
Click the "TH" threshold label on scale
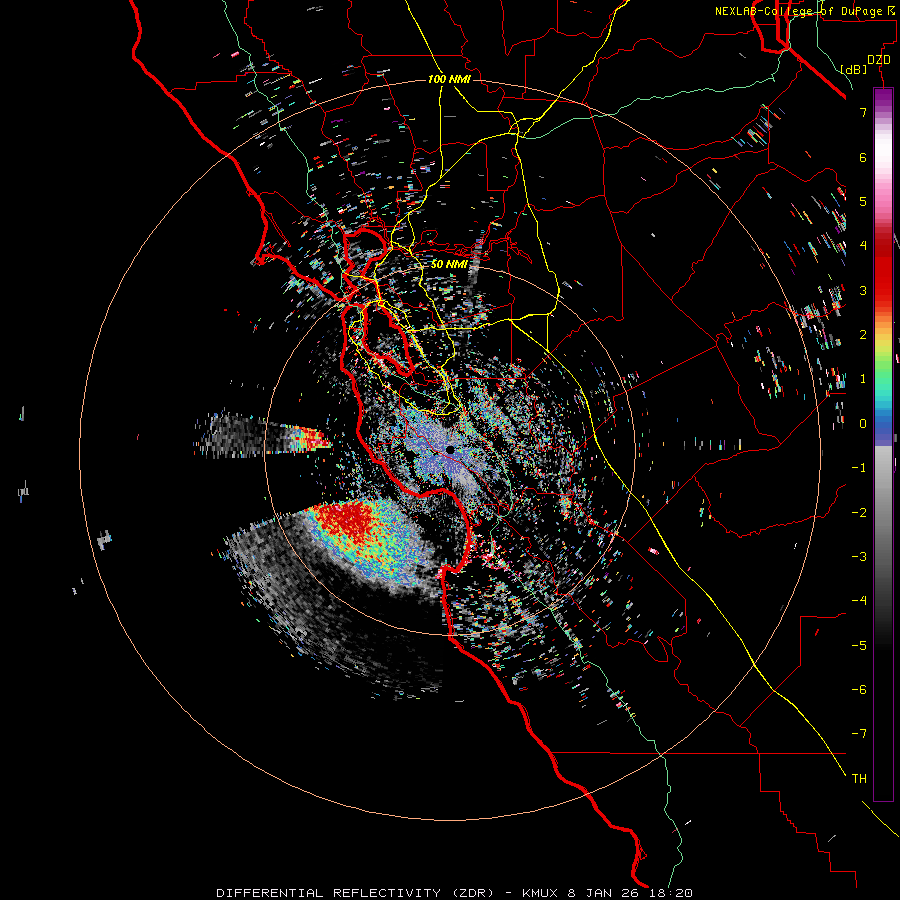[859, 779]
